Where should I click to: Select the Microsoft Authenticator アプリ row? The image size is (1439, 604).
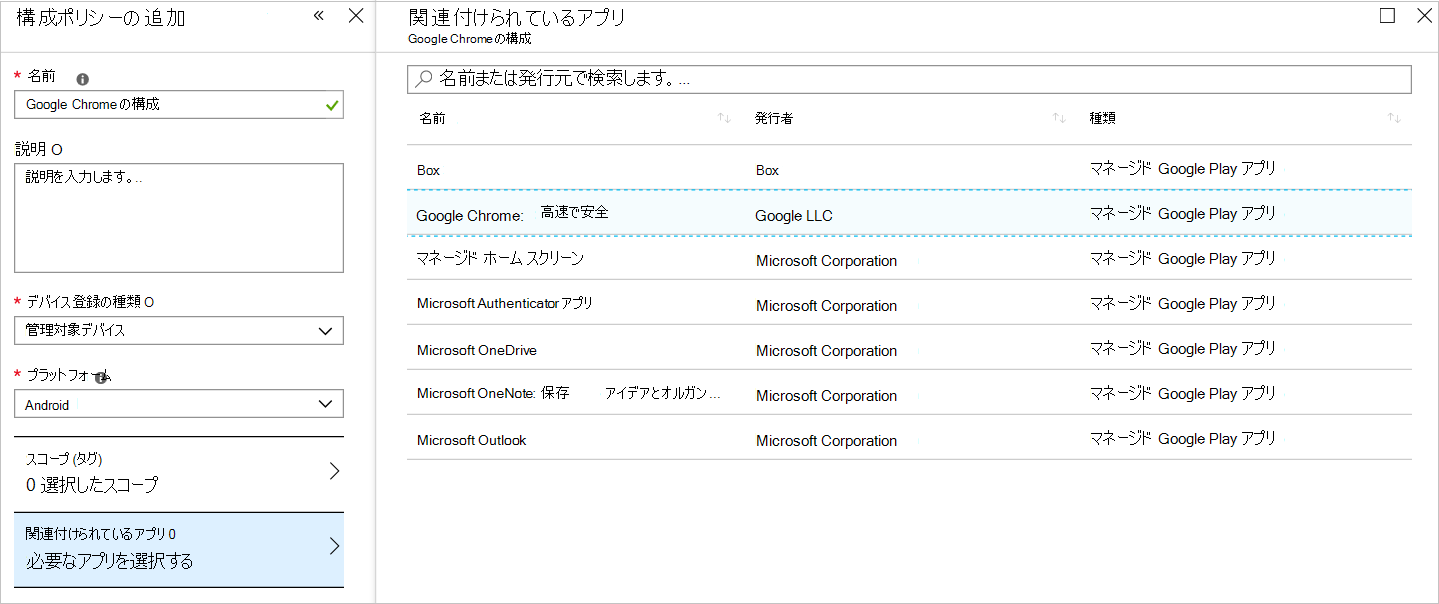909,303
